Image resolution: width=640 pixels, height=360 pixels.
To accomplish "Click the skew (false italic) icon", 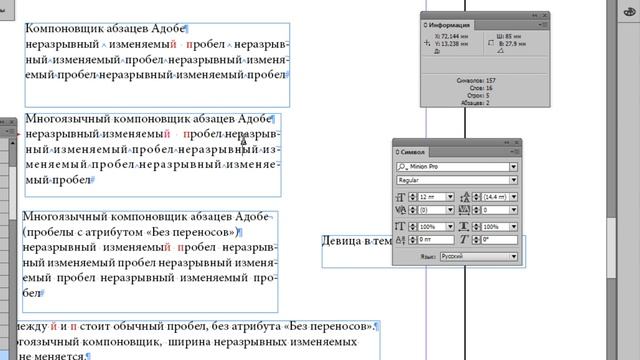I will (x=464, y=240).
